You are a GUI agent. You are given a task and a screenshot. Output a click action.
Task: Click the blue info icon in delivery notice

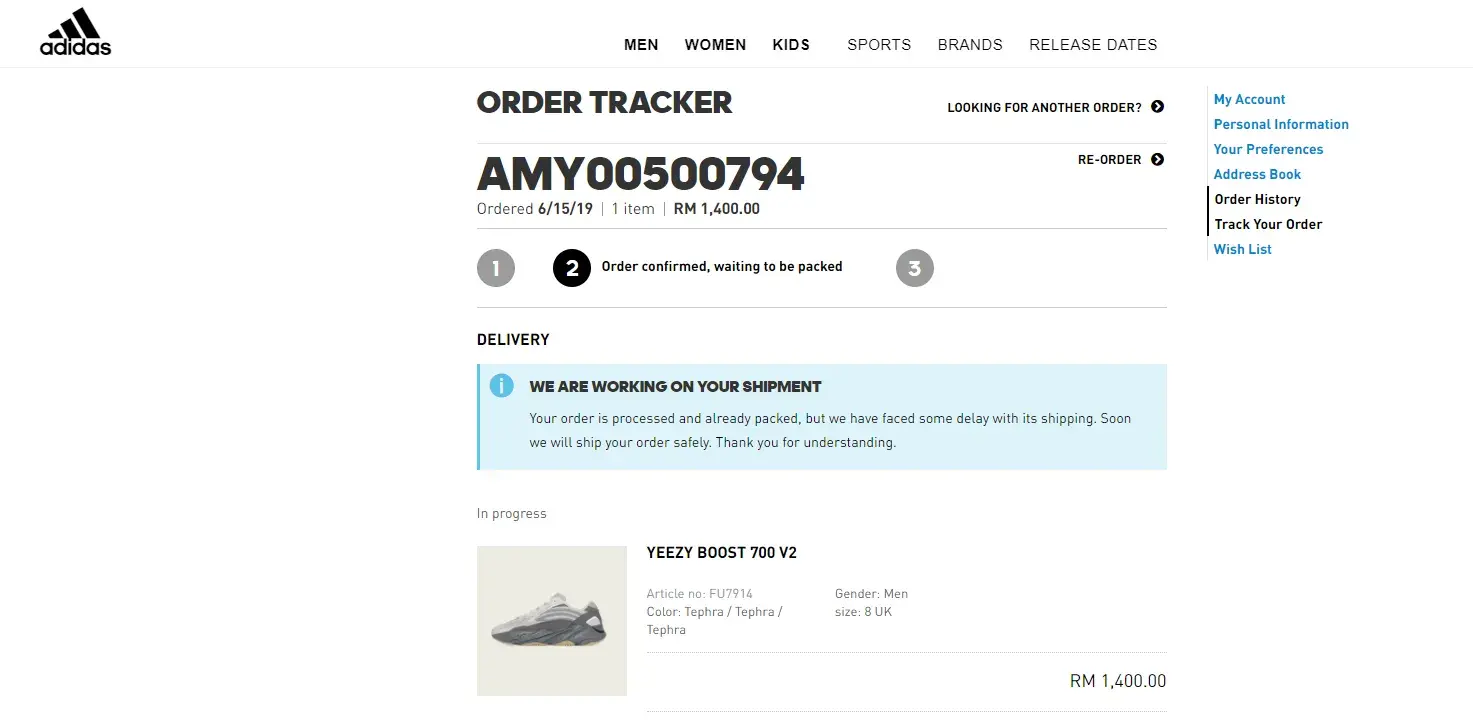point(501,386)
